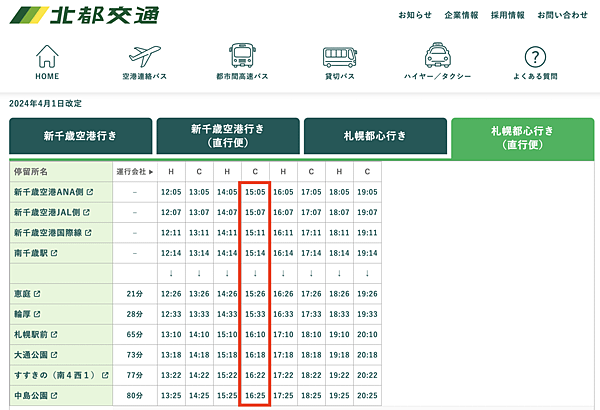Open the 企業情報 menu link
This screenshot has height=410, width=600.
pyautogui.click(x=461, y=15)
